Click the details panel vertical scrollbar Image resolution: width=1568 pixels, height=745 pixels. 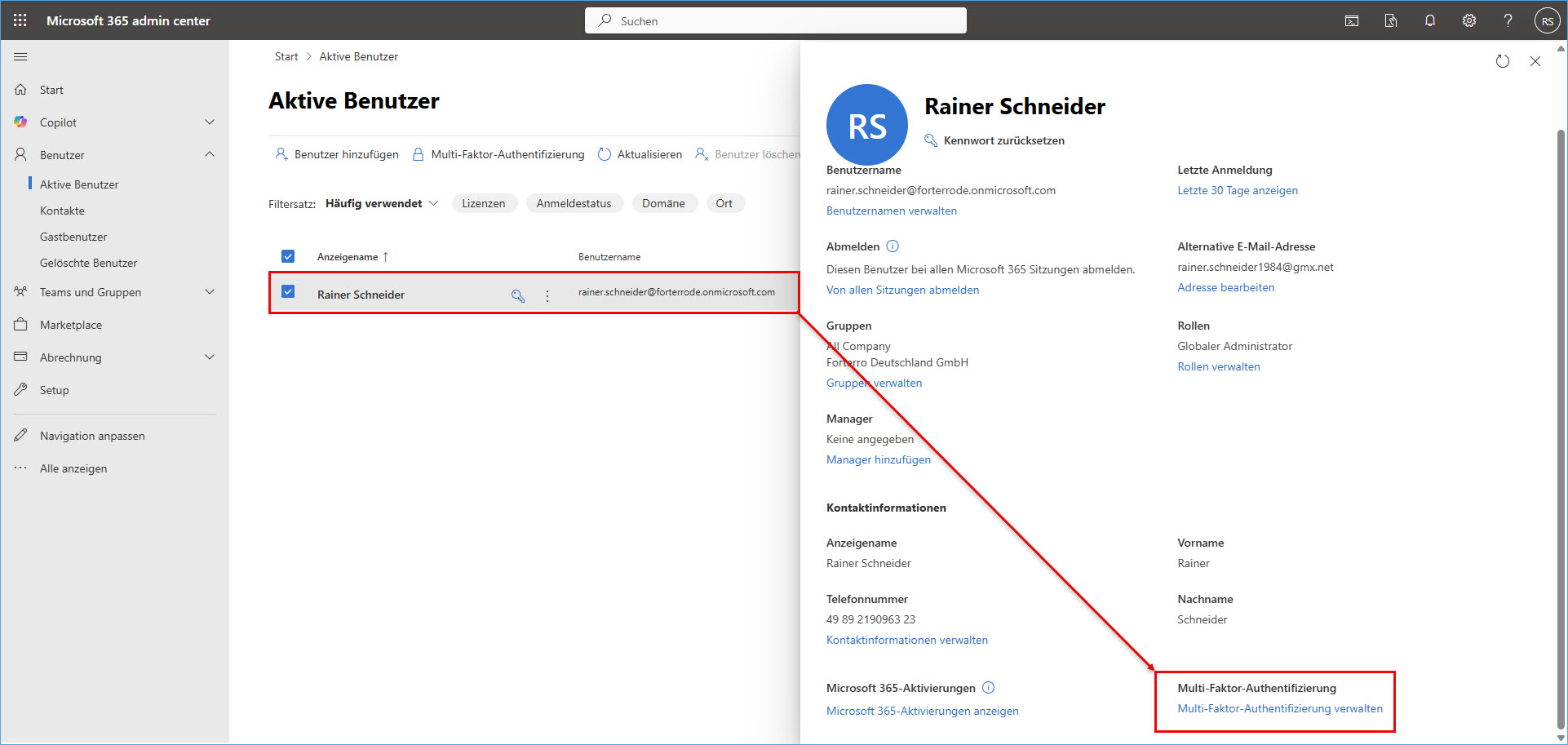click(x=1561, y=428)
